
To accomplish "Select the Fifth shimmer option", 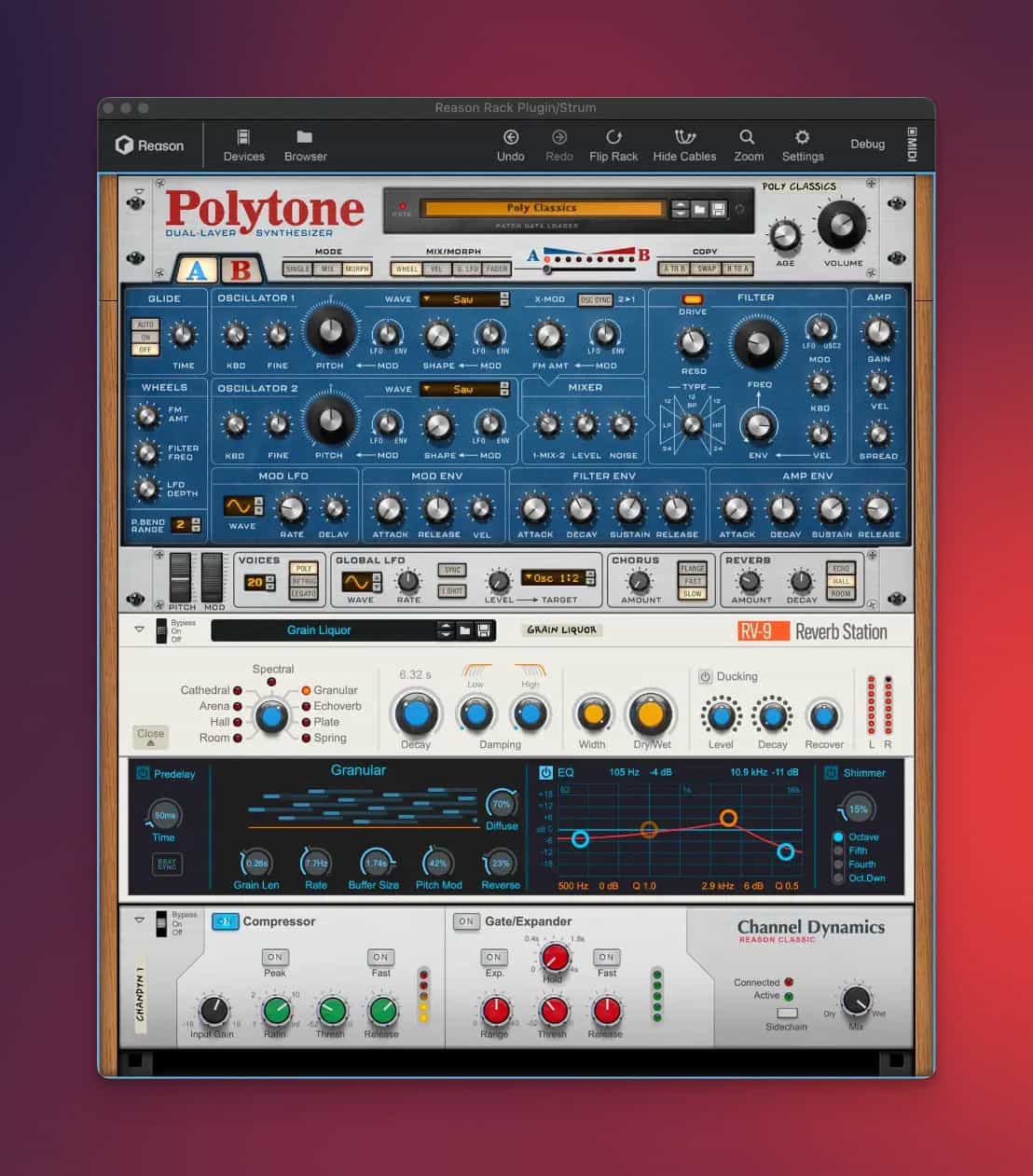I will click(838, 851).
